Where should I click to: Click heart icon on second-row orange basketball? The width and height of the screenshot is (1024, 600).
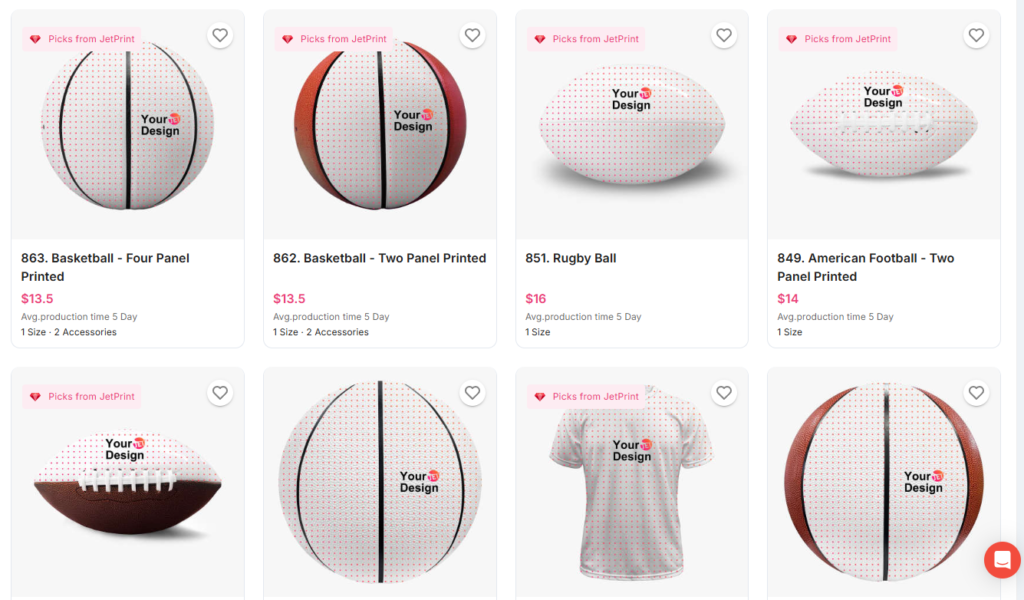click(x=976, y=393)
